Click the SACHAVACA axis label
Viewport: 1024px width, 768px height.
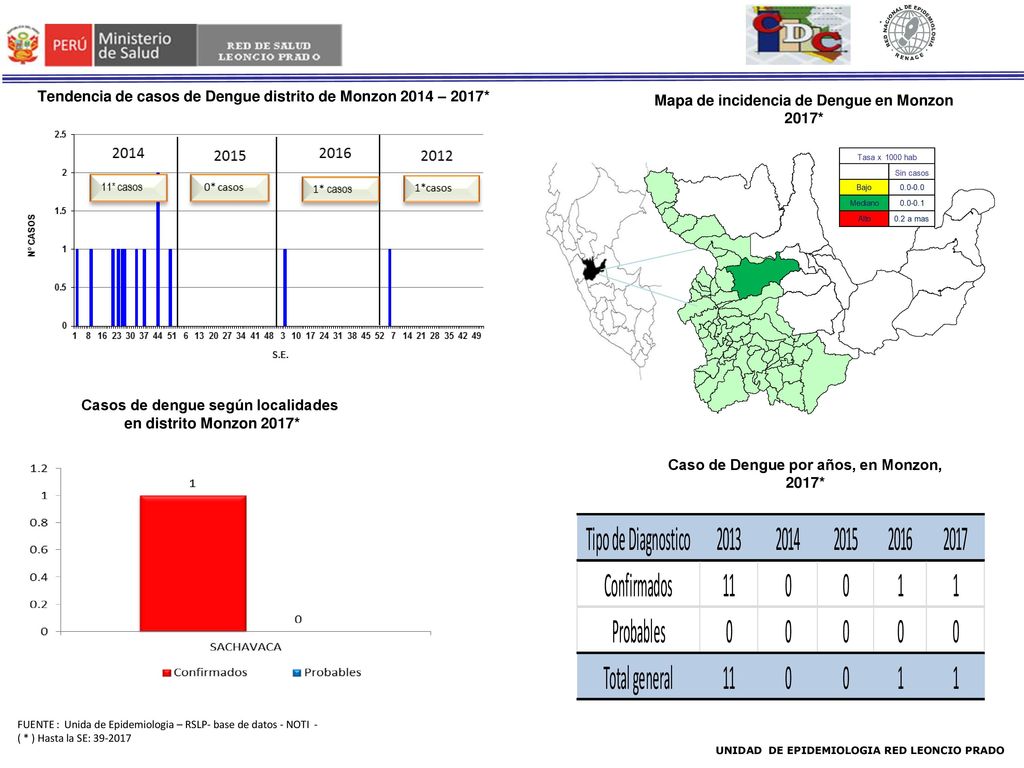point(246,647)
